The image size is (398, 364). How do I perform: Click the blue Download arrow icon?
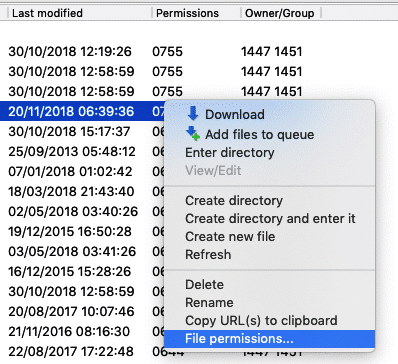(193, 114)
